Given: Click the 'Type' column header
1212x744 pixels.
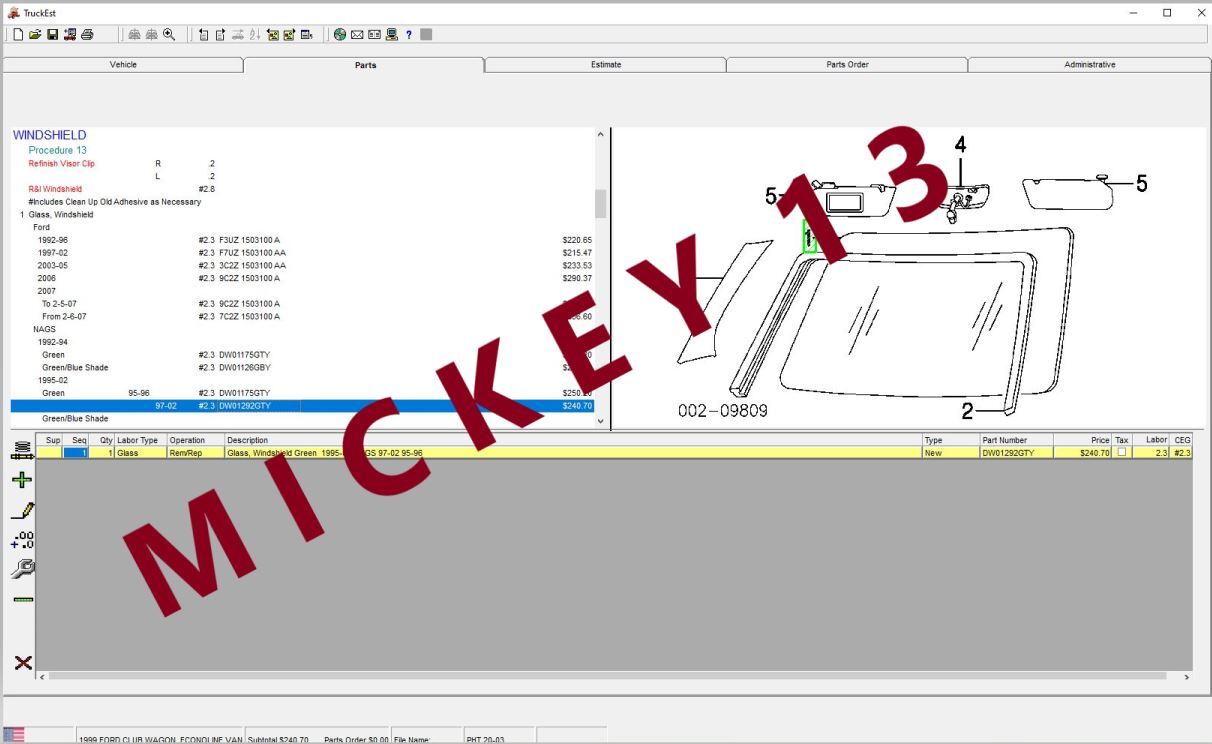Looking at the screenshot, I should 951,440.
